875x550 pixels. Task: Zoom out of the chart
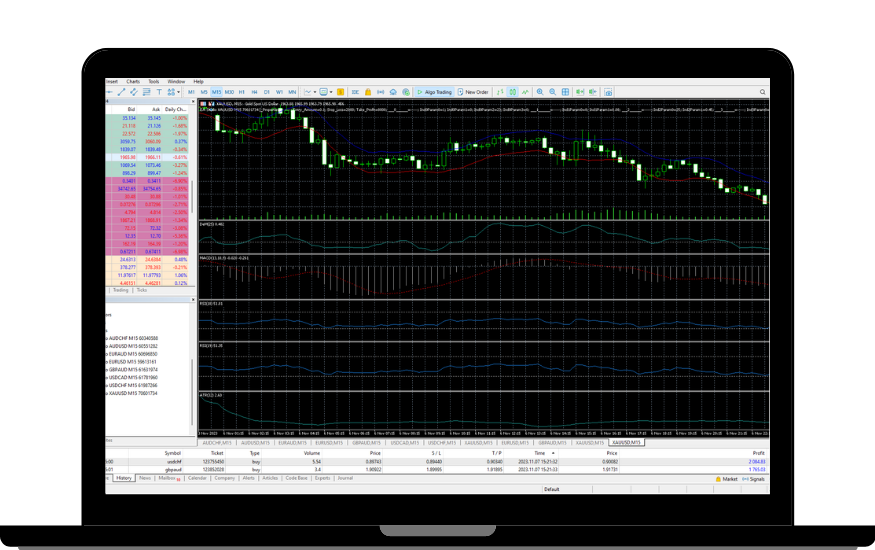(552, 92)
